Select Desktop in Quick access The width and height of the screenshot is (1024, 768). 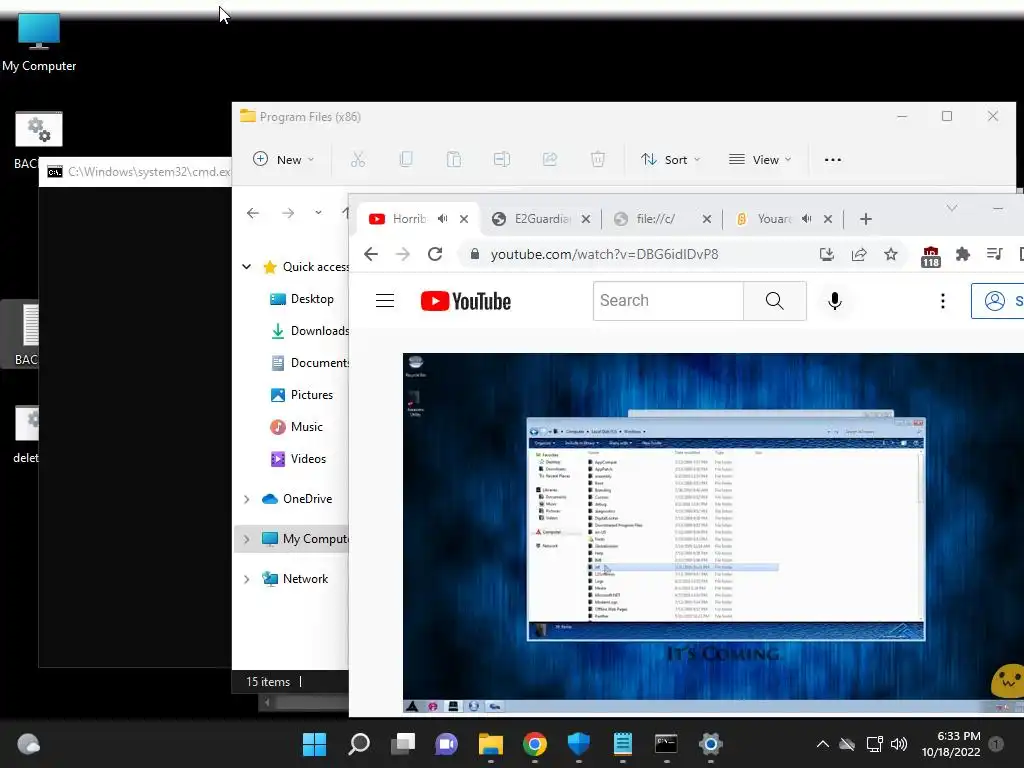click(302, 298)
